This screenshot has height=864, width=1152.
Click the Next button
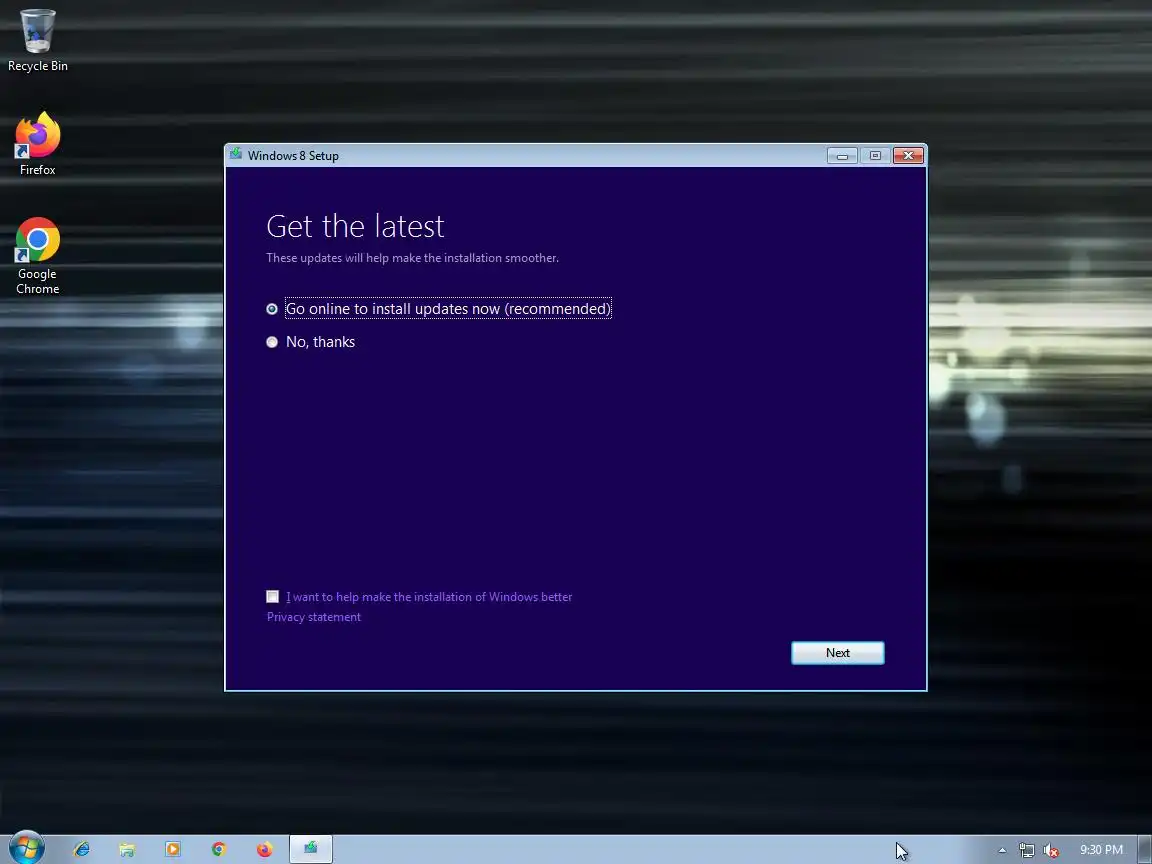tap(838, 653)
